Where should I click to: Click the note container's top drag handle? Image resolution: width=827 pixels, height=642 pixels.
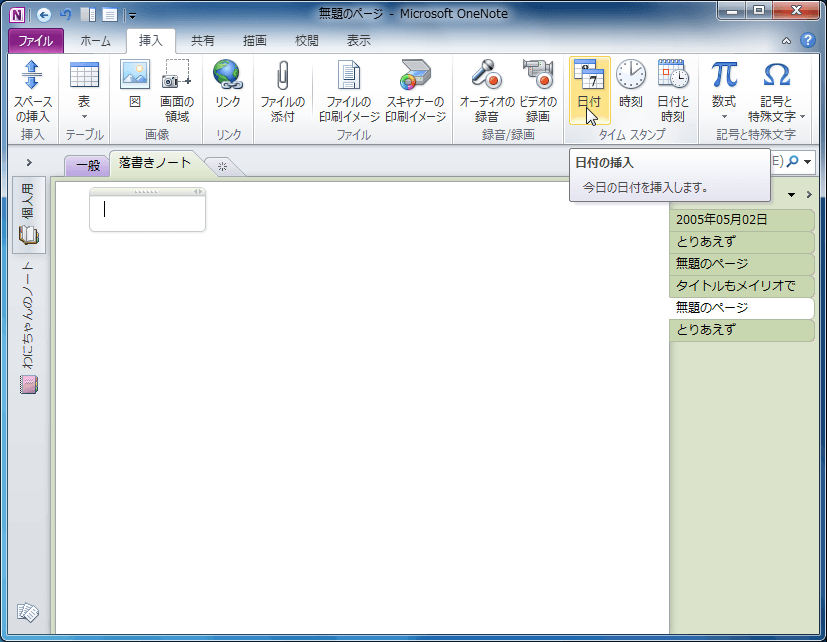click(x=146, y=191)
